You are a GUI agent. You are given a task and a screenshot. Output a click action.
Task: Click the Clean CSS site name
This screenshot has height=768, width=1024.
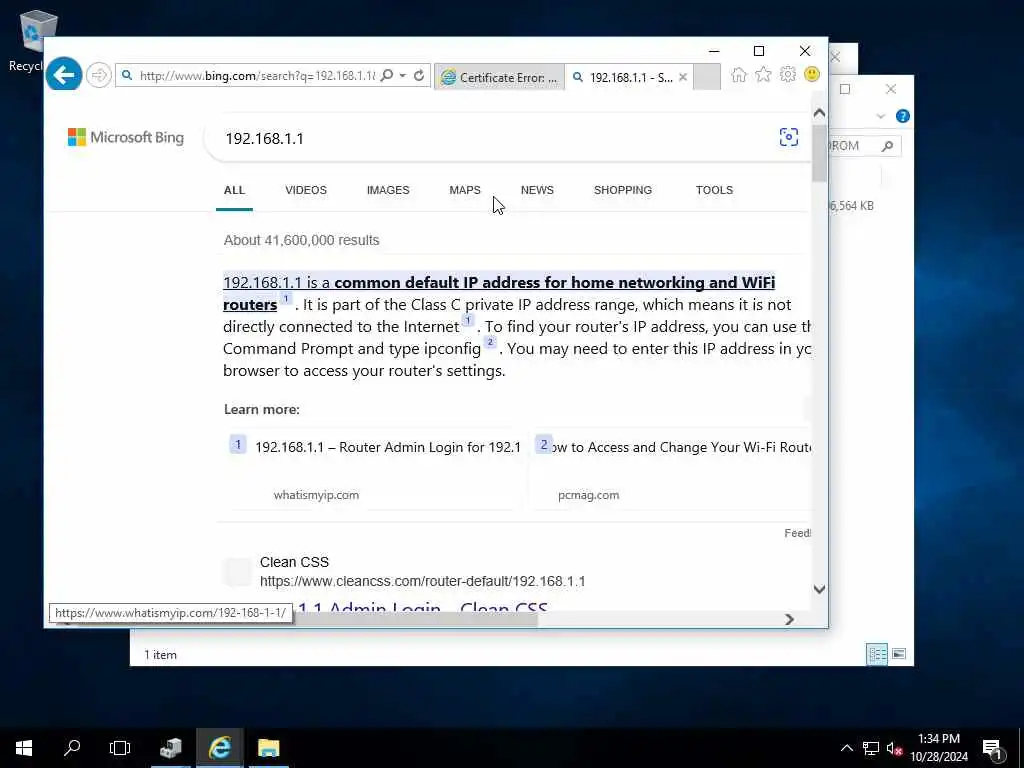click(x=295, y=562)
